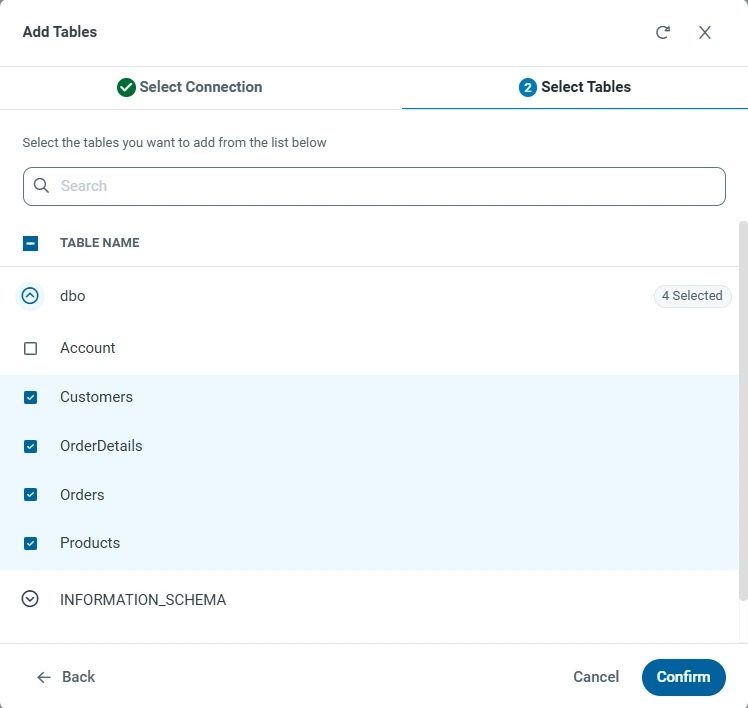748x708 pixels.
Task: Click the TABLE NAME column header
Action: click(x=100, y=243)
